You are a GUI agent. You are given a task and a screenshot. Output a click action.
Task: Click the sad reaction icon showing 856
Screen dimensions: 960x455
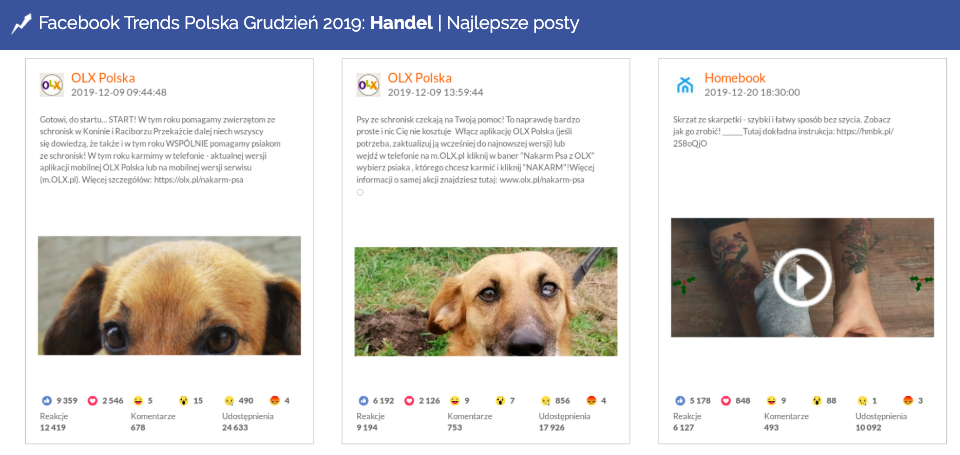(x=546, y=400)
